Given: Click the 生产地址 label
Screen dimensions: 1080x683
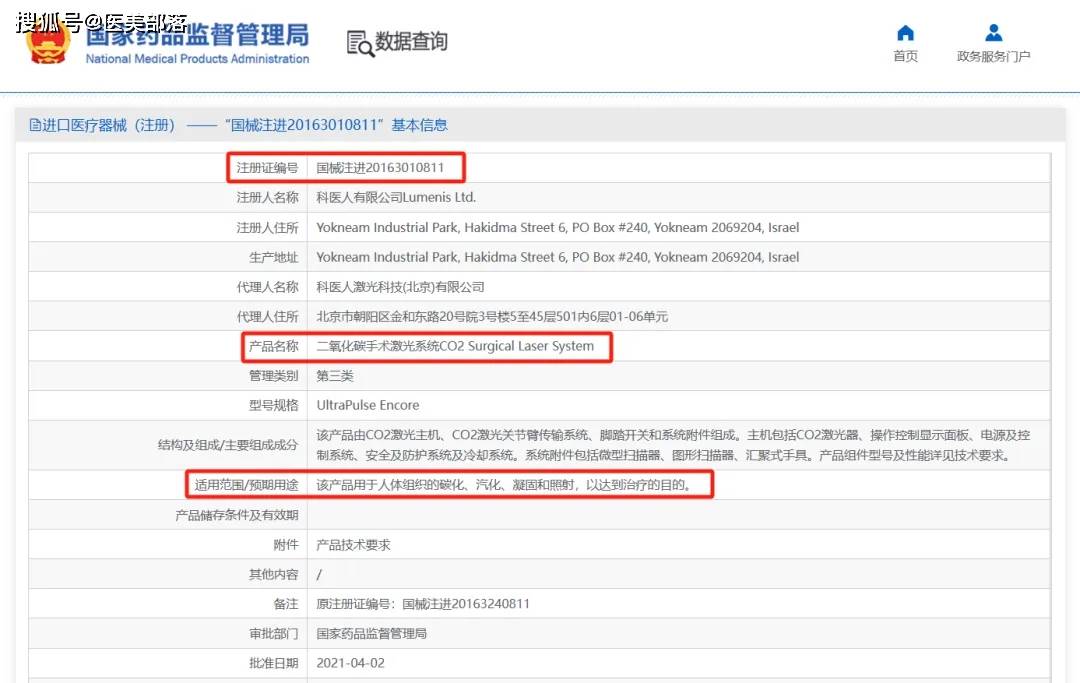Looking at the screenshot, I should (273, 257).
